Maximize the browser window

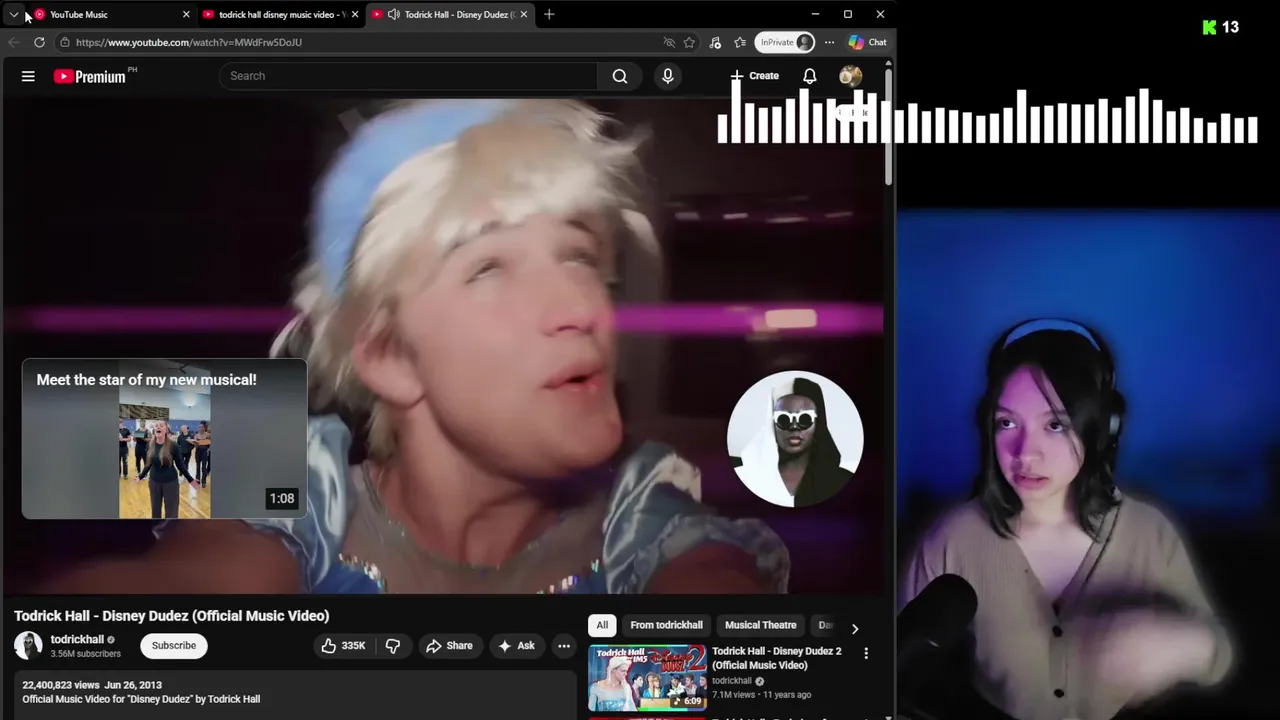tap(848, 14)
